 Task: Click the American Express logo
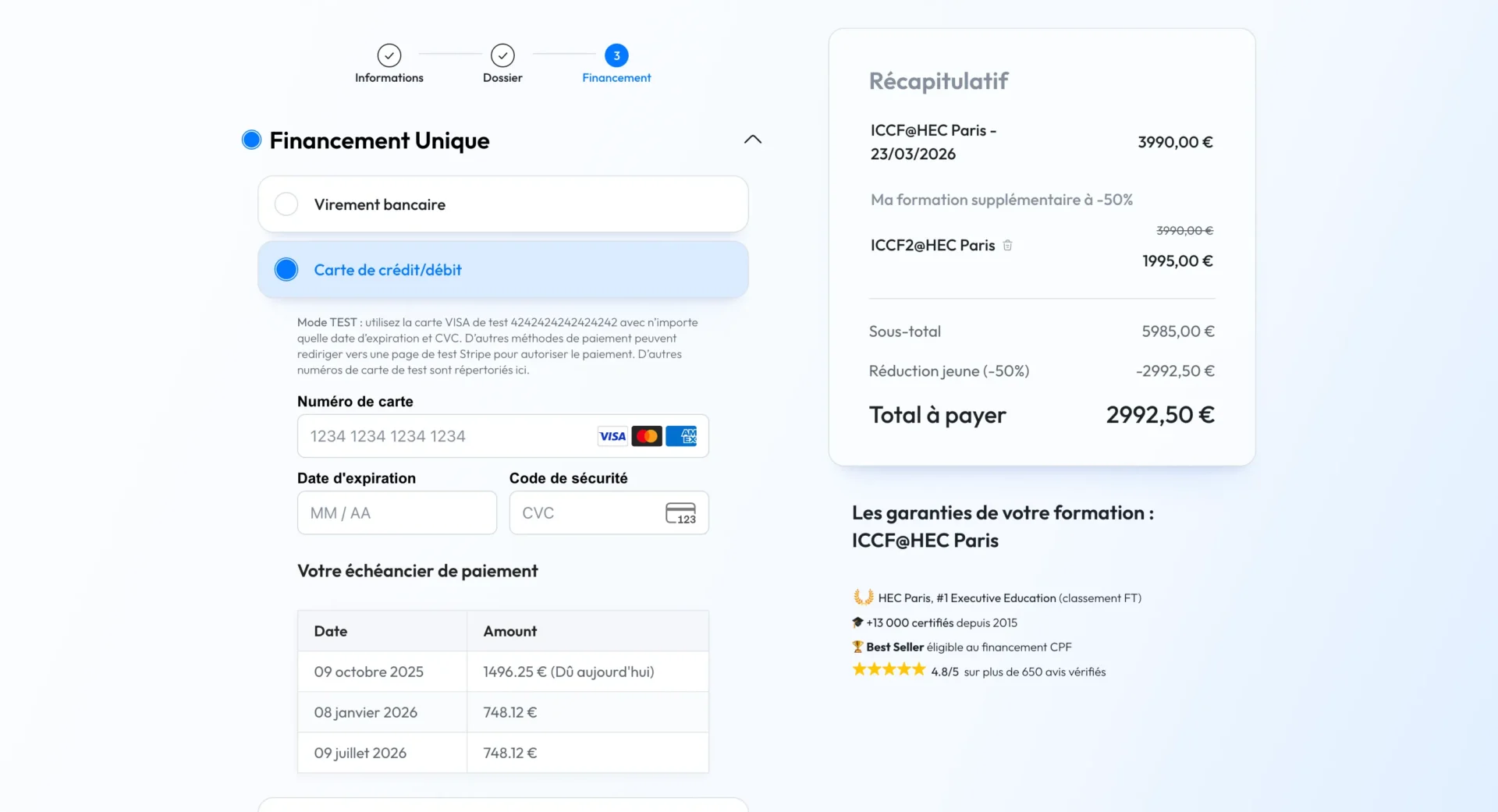click(681, 436)
